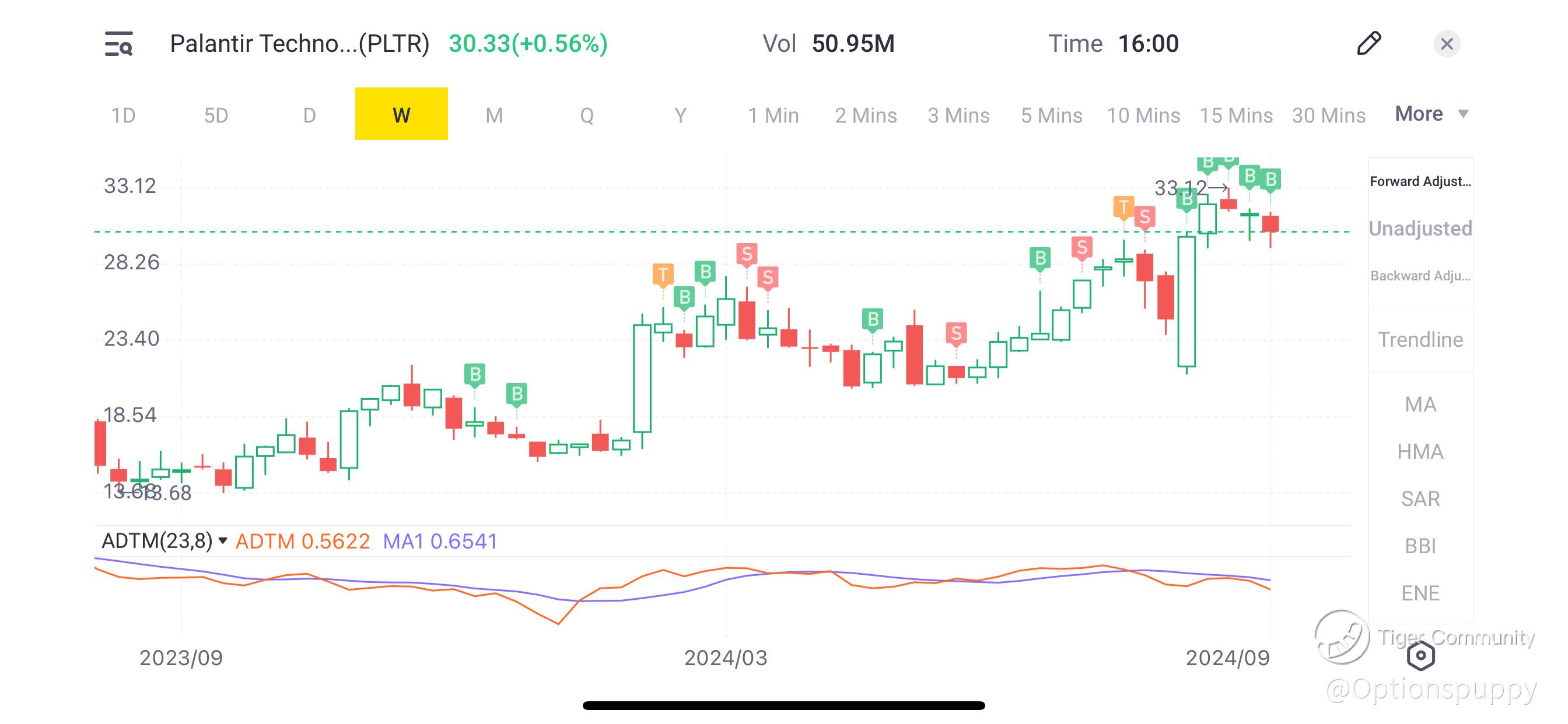Image resolution: width=1568 pixels, height=724 pixels.
Task: Select Unadjusted price mode
Action: tap(1420, 229)
